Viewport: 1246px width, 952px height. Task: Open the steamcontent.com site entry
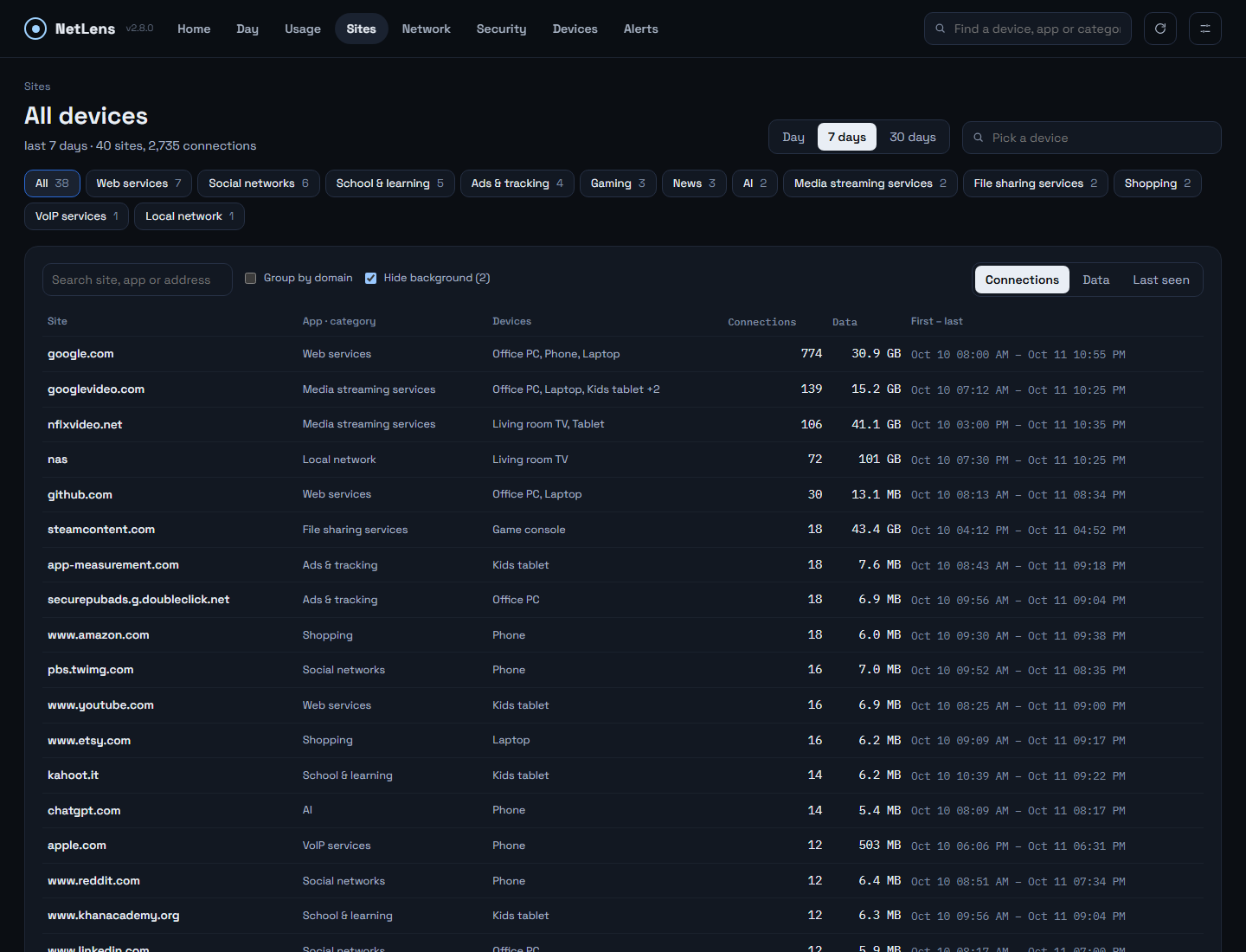pyautogui.click(x=623, y=530)
